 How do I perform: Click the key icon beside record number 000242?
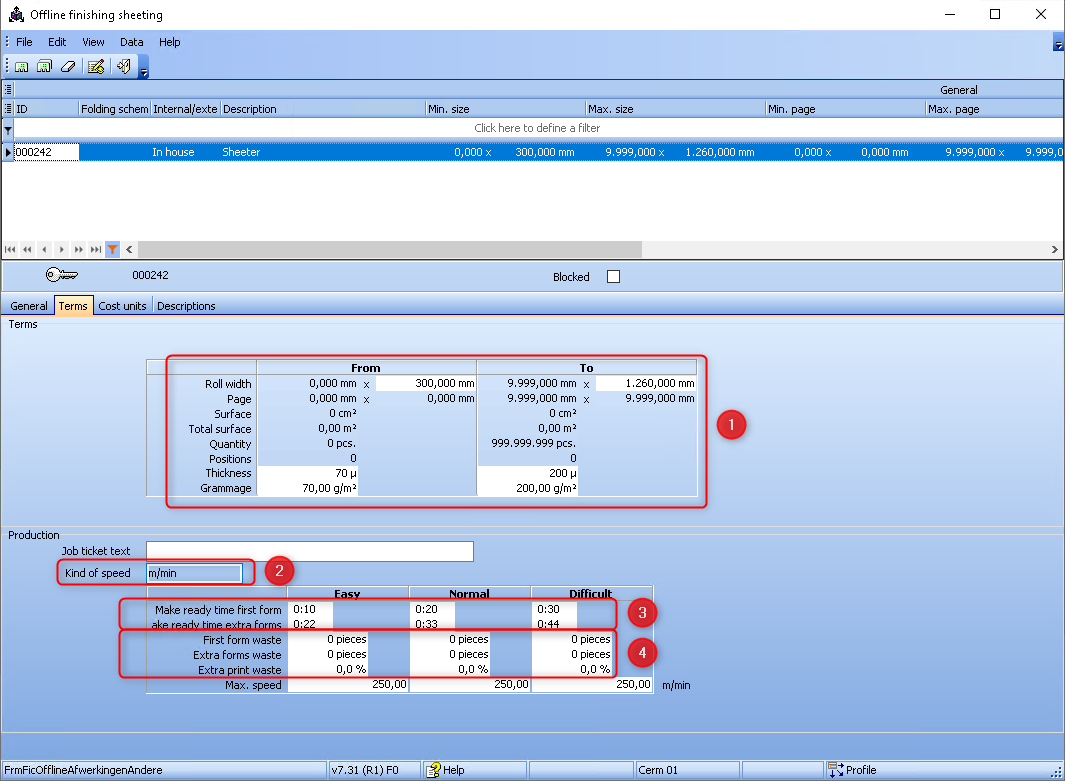pos(62,275)
